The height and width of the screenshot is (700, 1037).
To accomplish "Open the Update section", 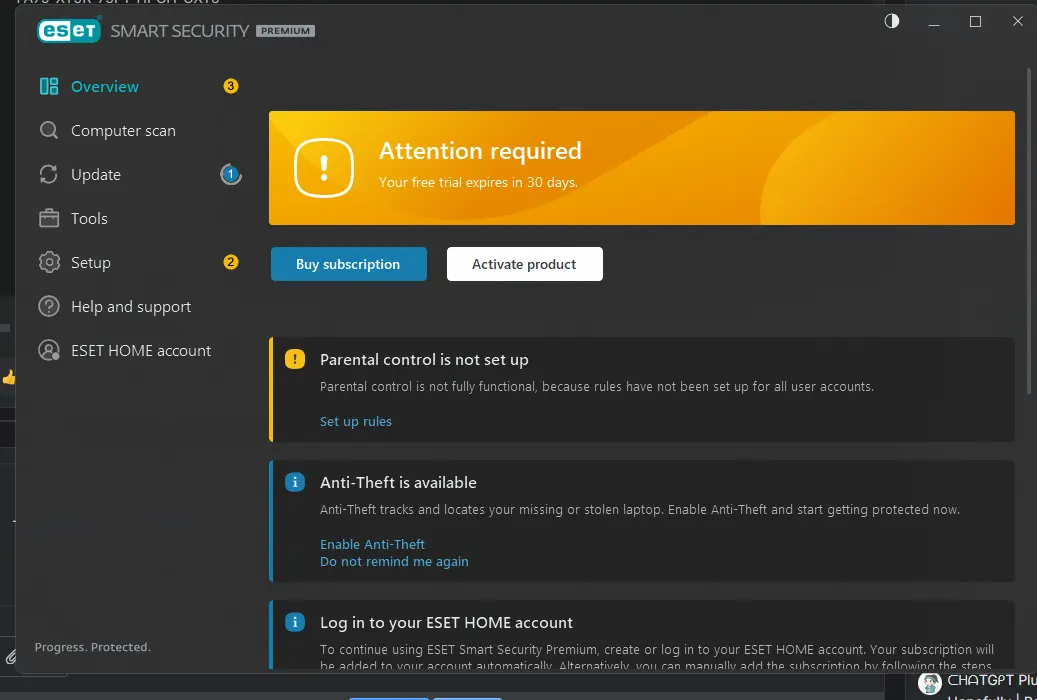I will coord(96,175).
